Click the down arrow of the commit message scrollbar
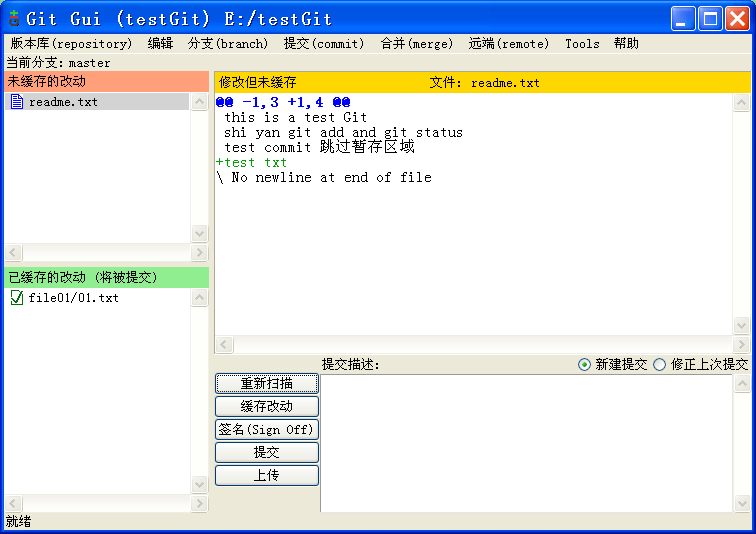The image size is (756, 534). tap(742, 504)
